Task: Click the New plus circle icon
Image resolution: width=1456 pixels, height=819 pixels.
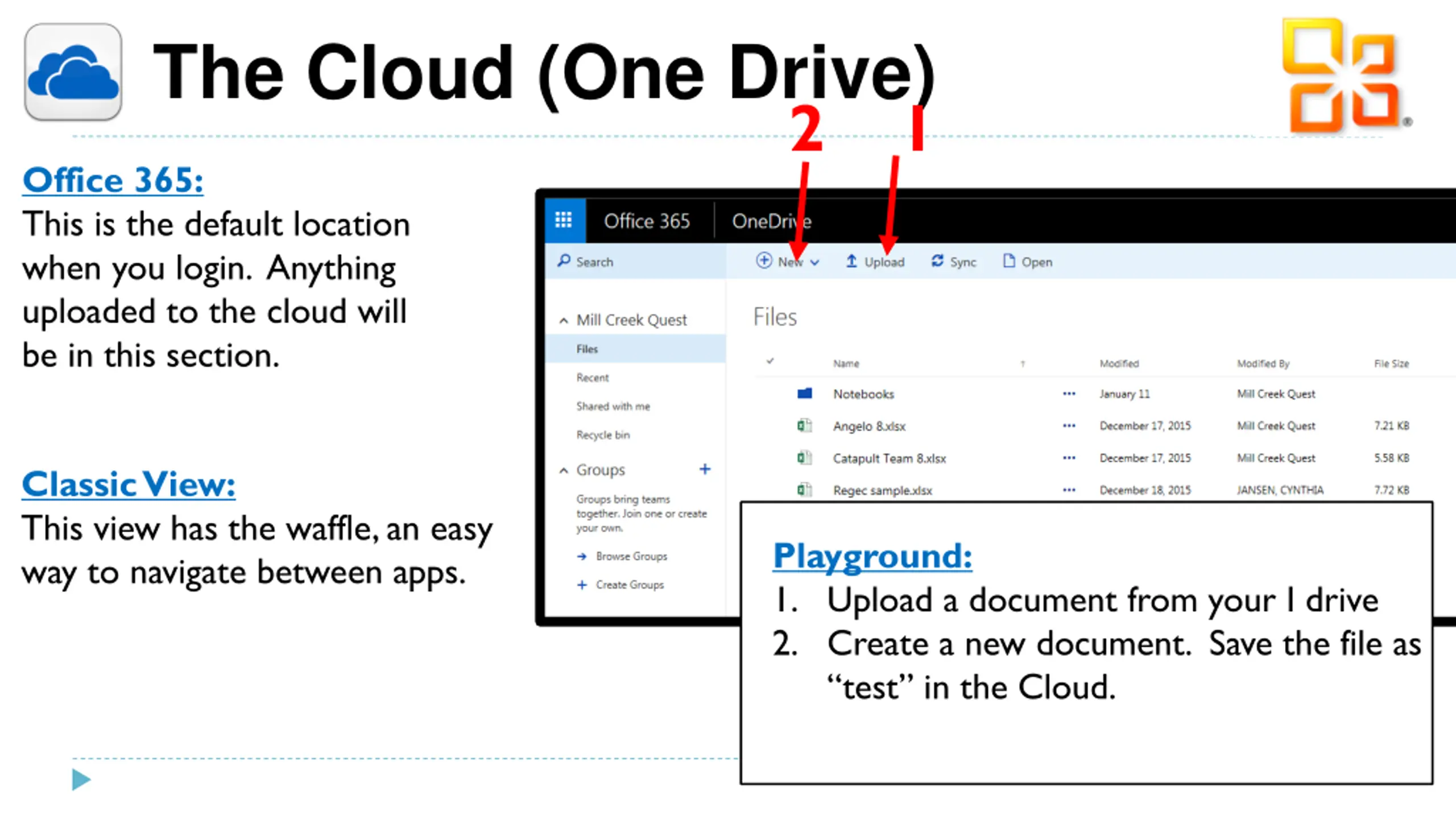Action: (x=763, y=260)
